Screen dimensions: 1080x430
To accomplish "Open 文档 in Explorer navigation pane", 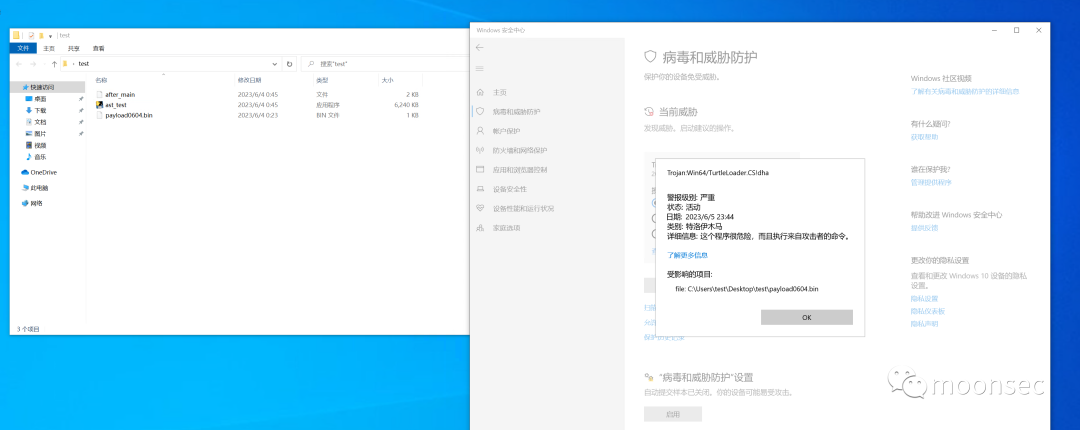I will (40, 122).
